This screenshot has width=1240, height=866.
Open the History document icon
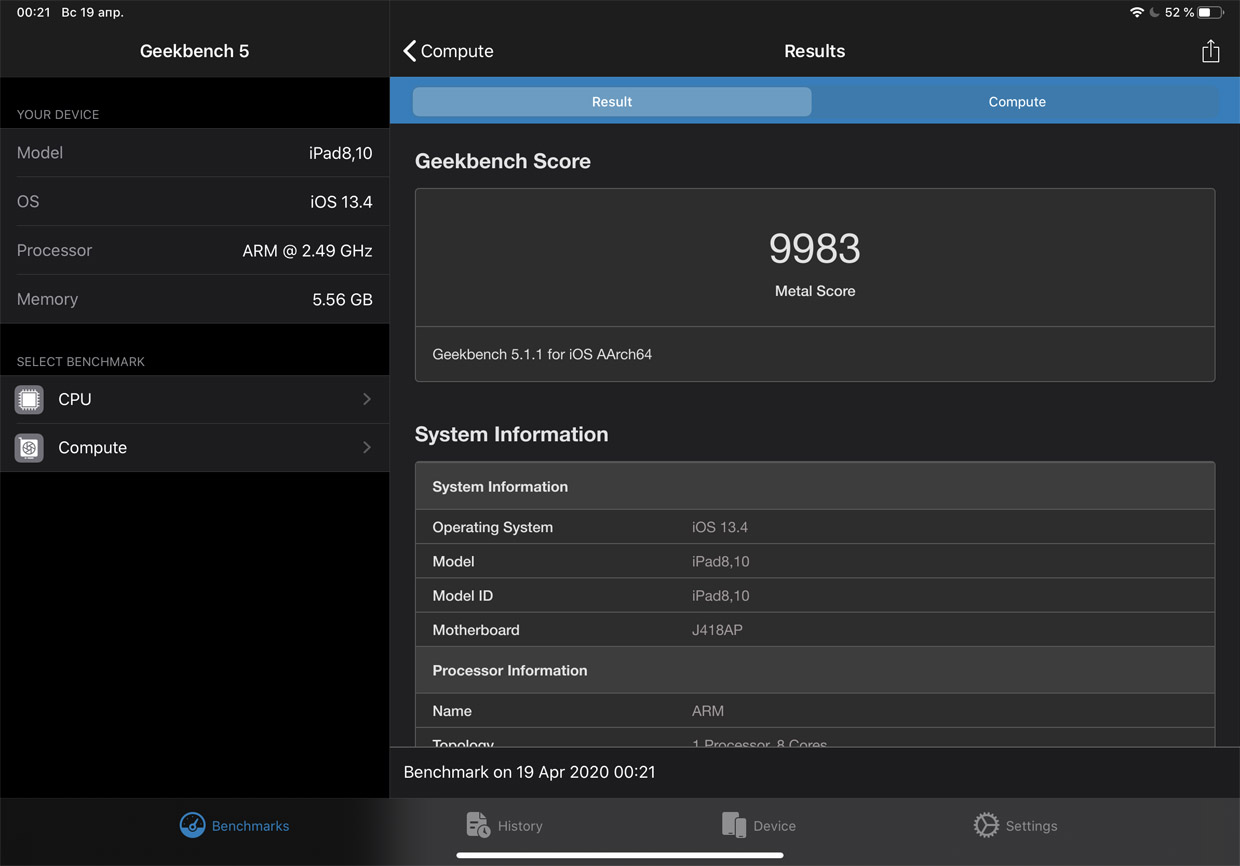coord(478,825)
